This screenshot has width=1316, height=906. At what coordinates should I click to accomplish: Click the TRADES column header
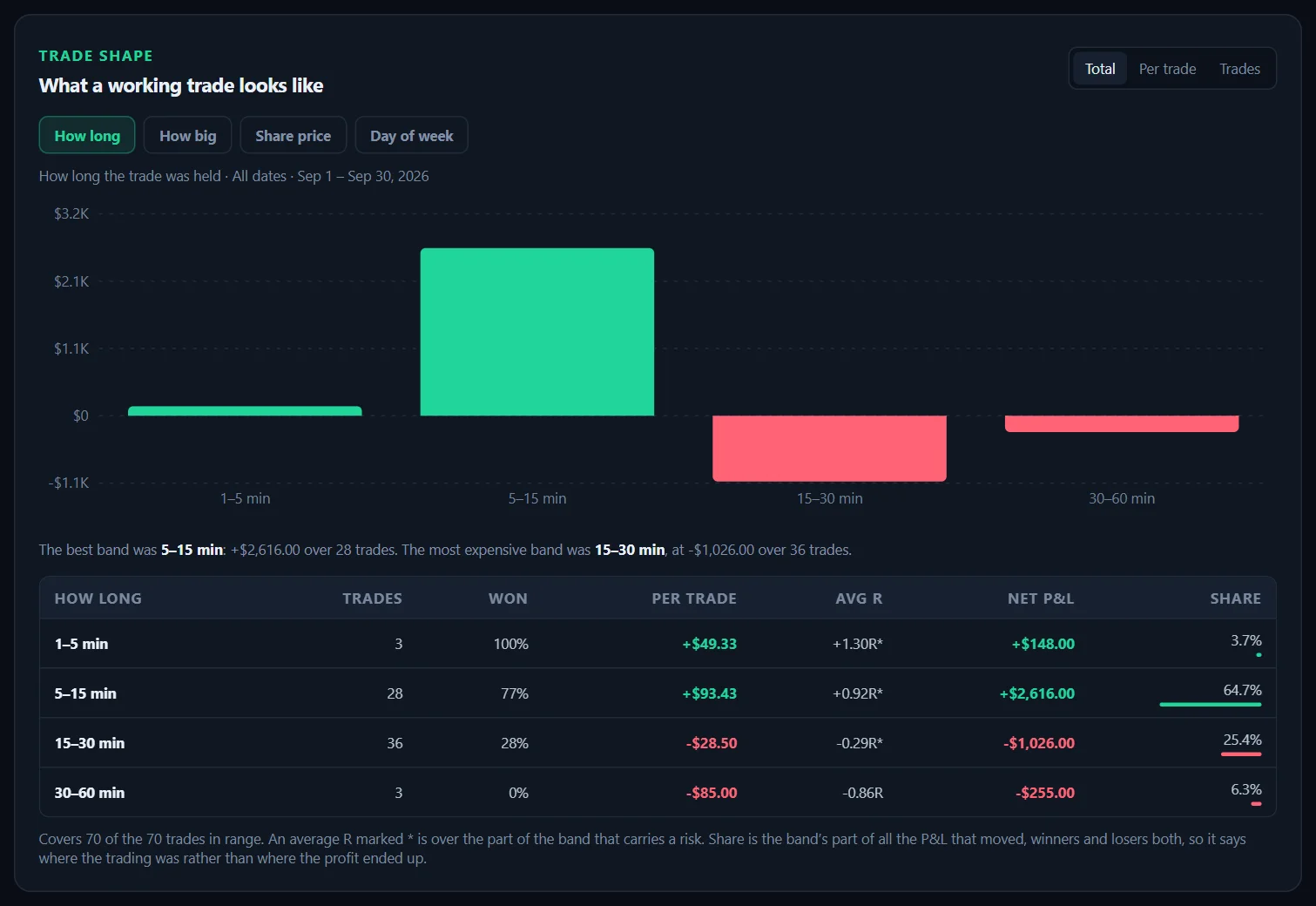tap(372, 598)
